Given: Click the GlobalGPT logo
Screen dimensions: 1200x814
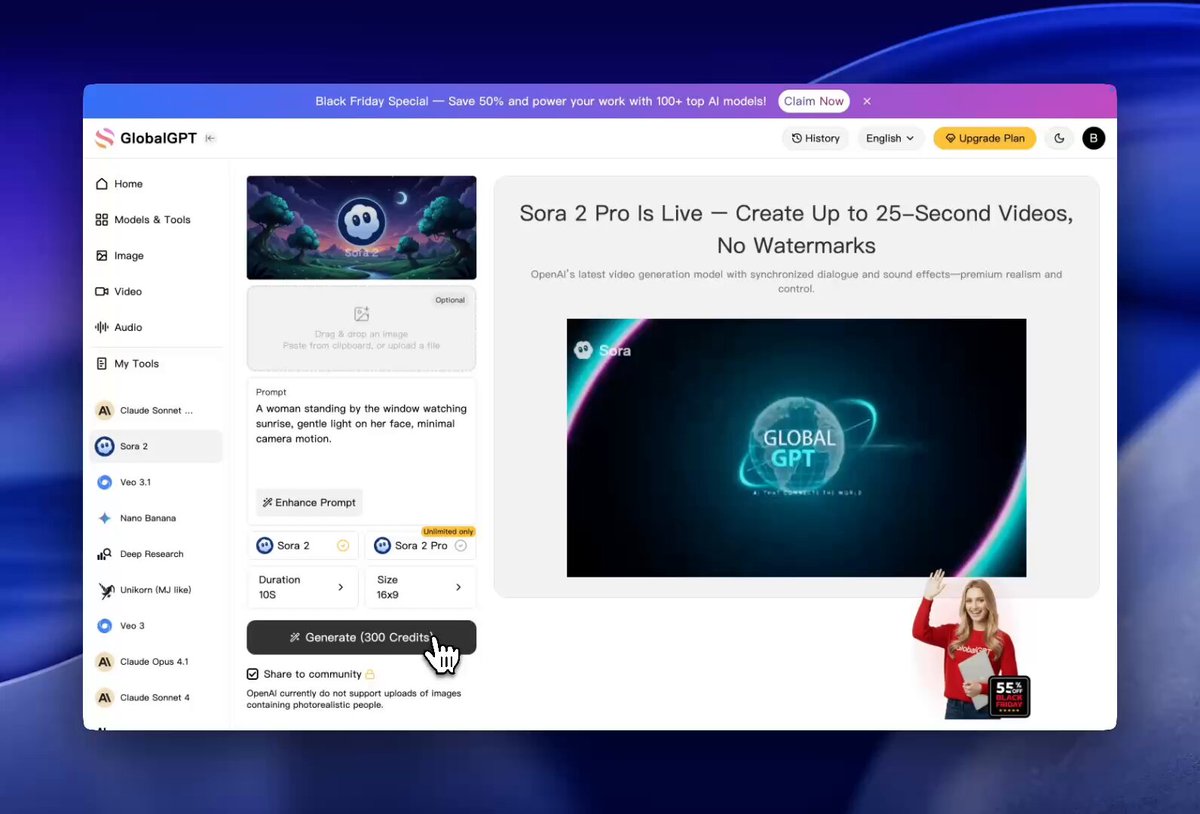Looking at the screenshot, I should pyautogui.click(x=146, y=138).
